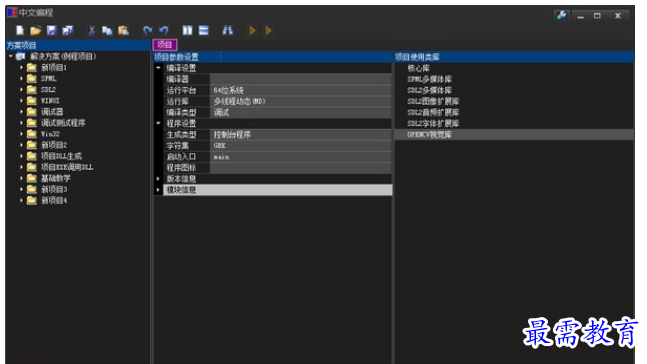Open a file with the folder icon
Viewport: 647px width, 364px height.
(x=35, y=30)
